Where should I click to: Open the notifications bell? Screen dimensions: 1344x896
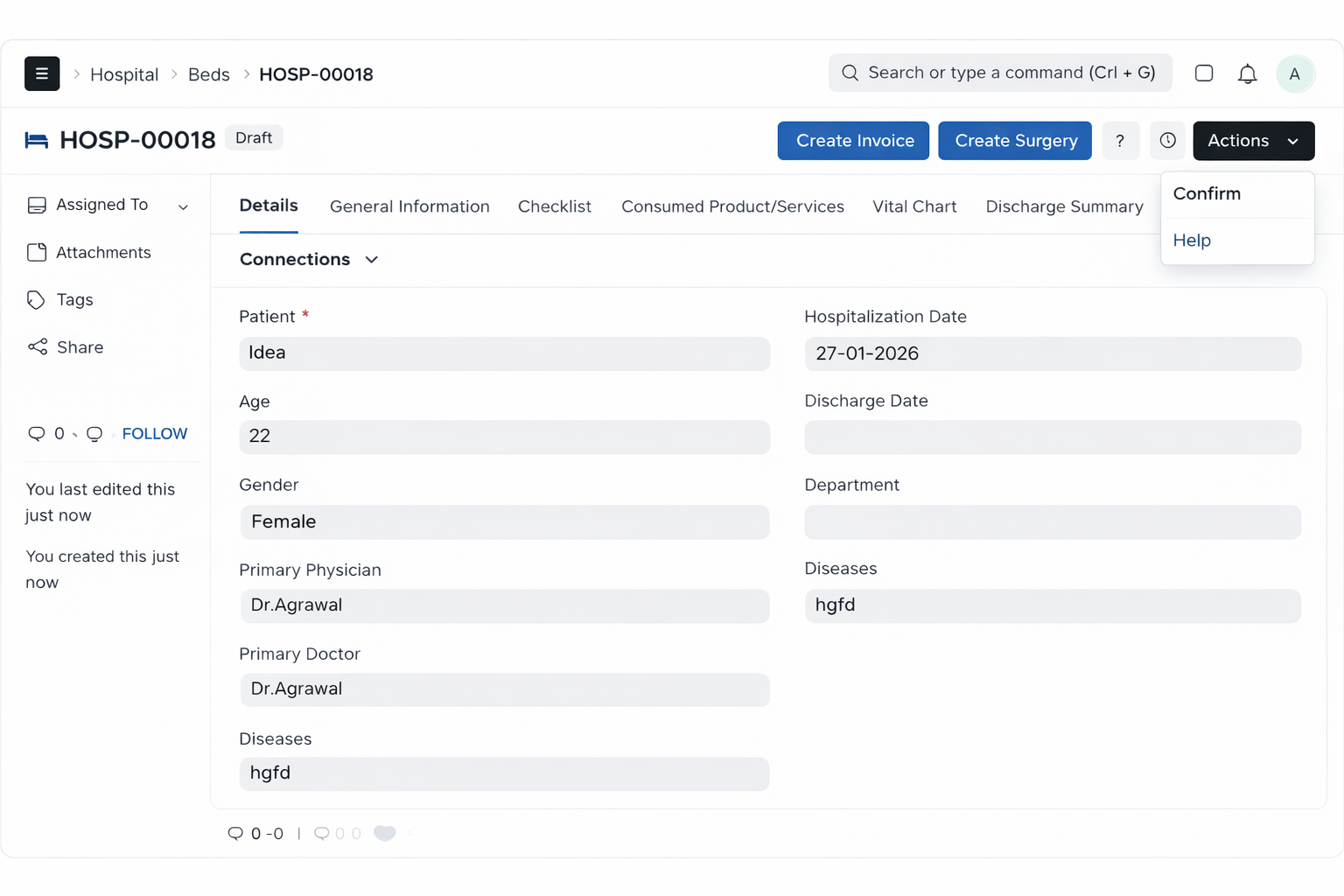click(1248, 73)
